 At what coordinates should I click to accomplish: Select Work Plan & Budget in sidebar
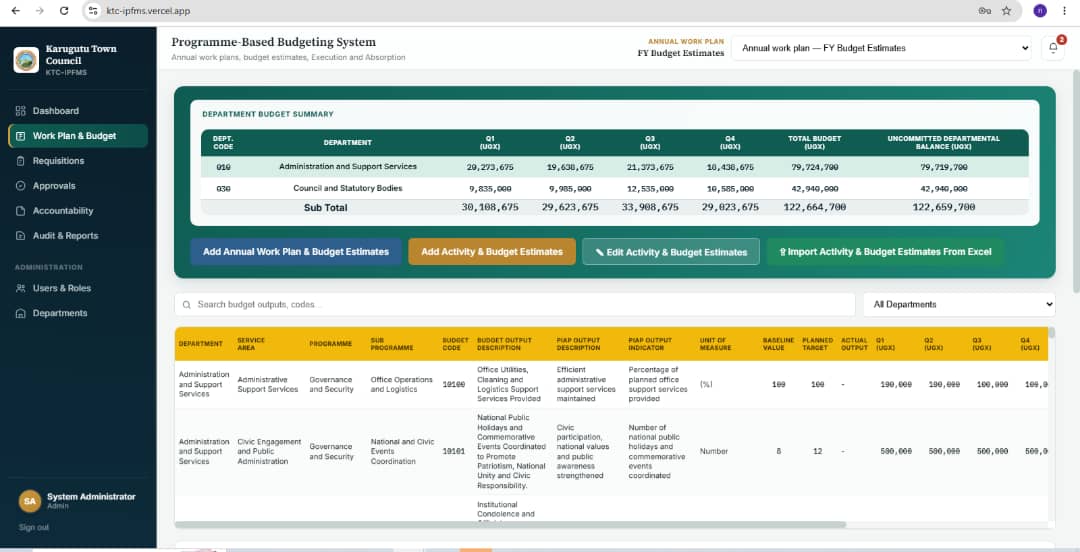[78, 136]
